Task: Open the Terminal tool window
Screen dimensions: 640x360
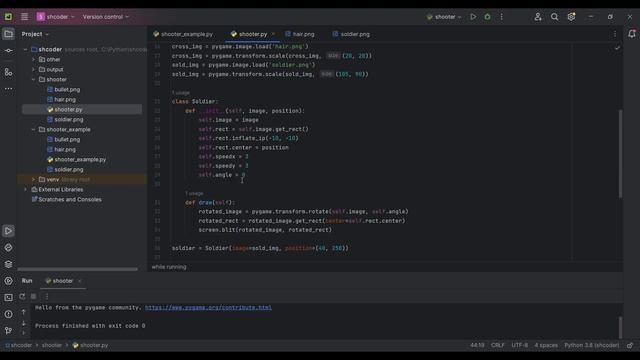Action: [8, 298]
